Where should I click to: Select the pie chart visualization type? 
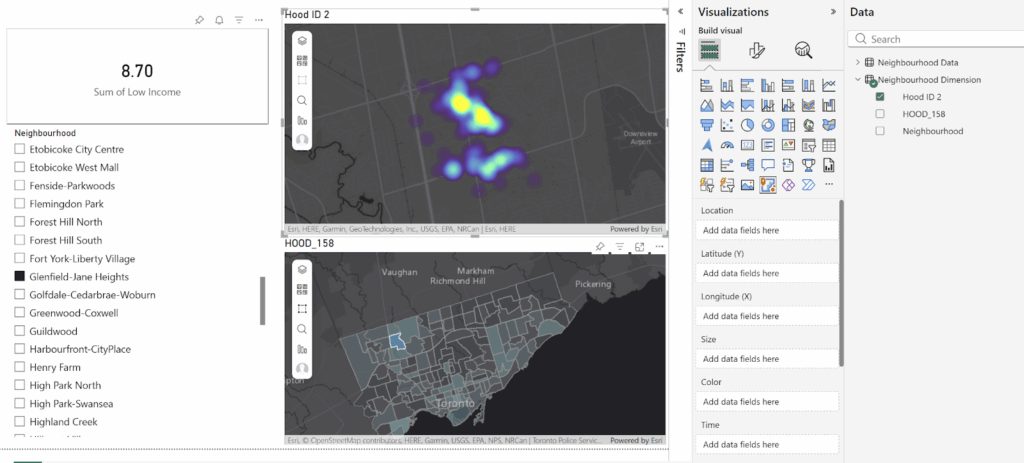tap(747, 125)
